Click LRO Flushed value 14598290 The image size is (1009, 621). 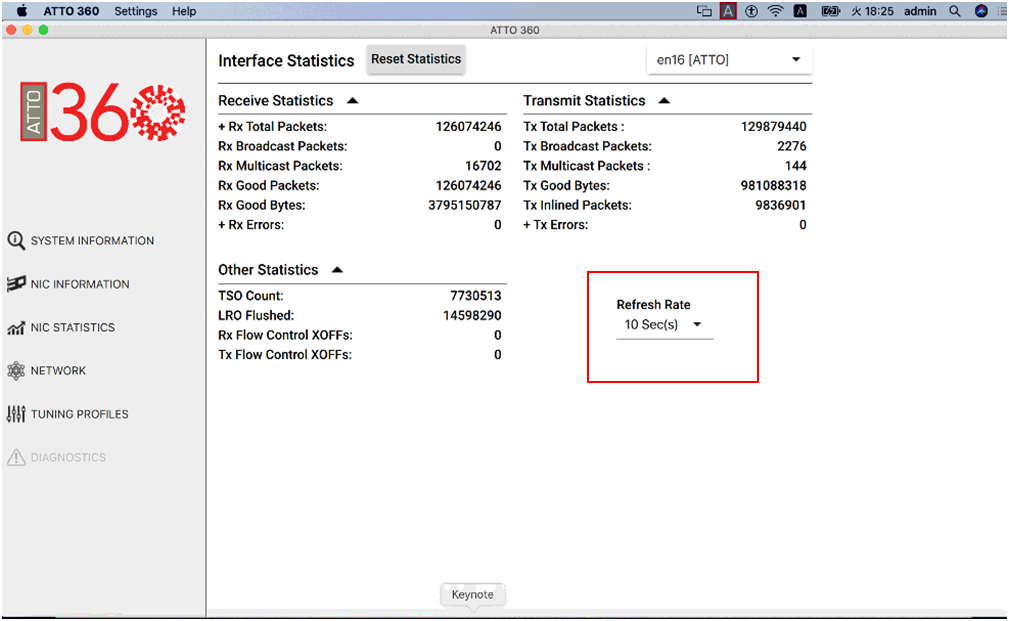tap(472, 315)
